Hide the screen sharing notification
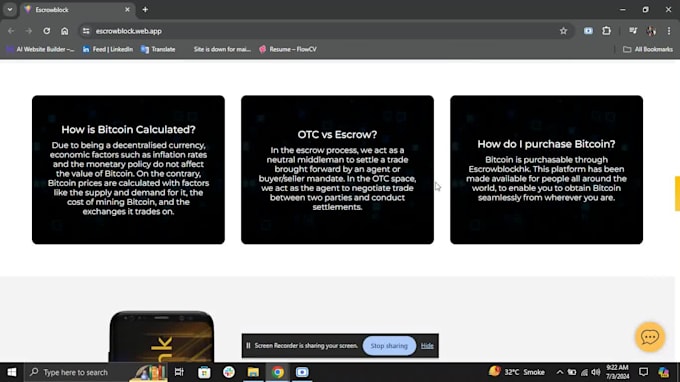This screenshot has width=680, height=382. (x=427, y=346)
